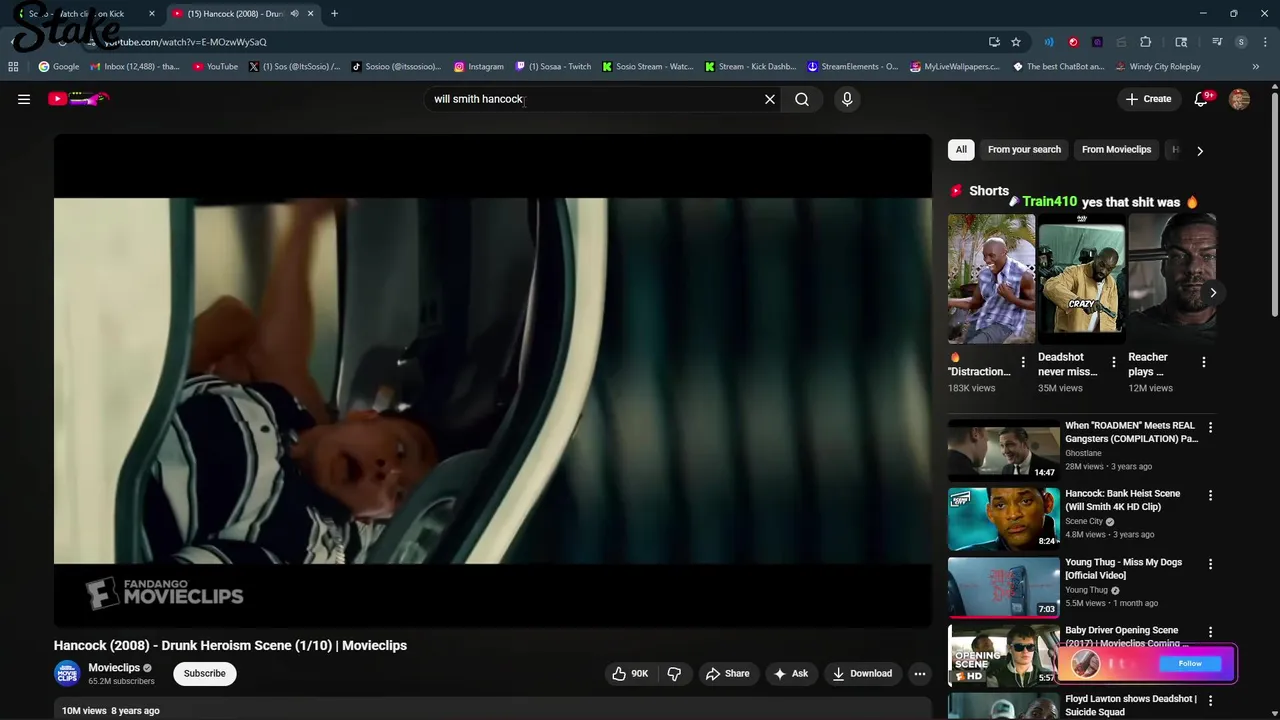This screenshot has height=720, width=1280.
Task: Open Young Thug Miss My Dogs thumbnail
Action: tap(1003, 586)
